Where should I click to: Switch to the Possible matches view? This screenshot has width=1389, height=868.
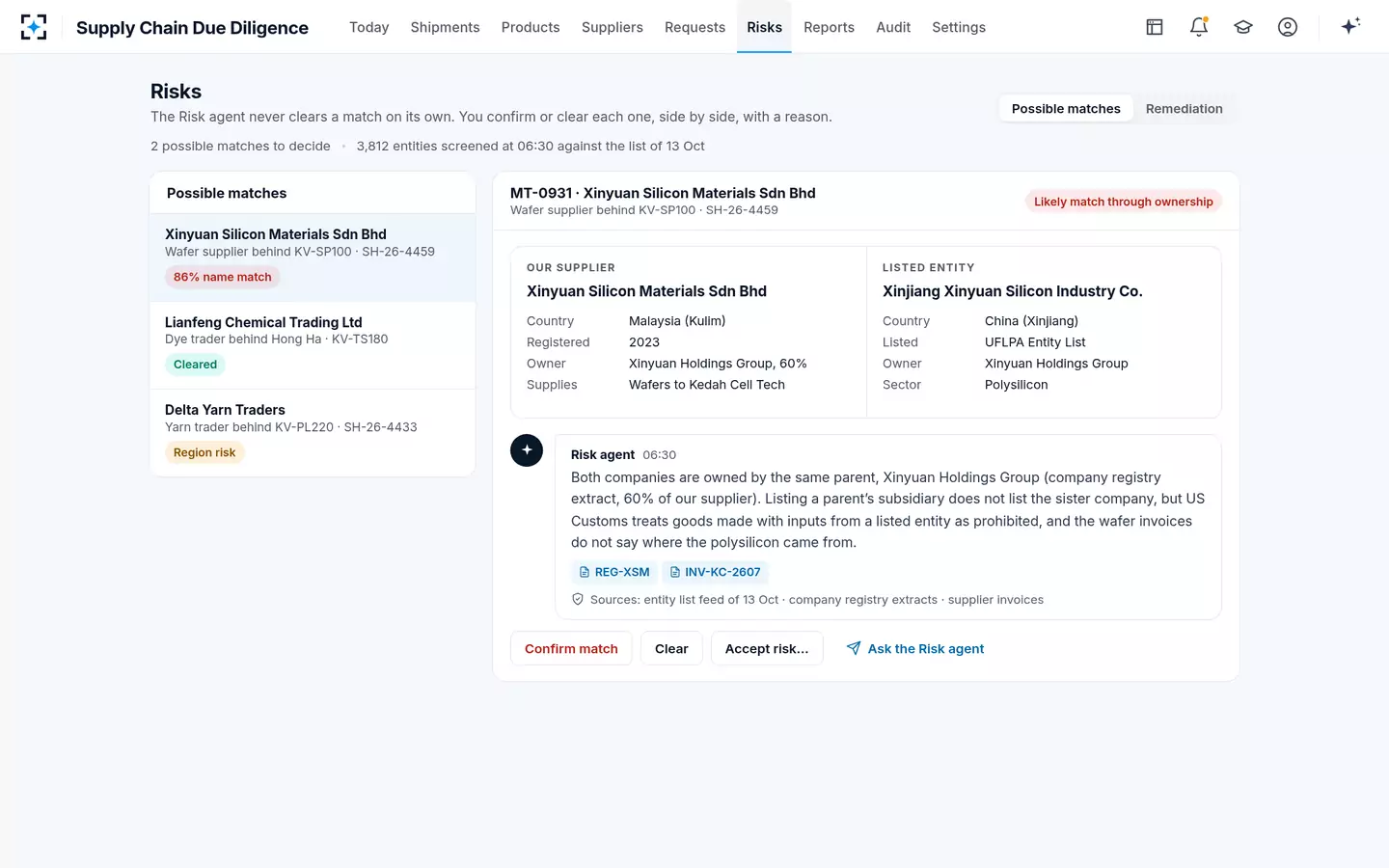pos(1066,109)
